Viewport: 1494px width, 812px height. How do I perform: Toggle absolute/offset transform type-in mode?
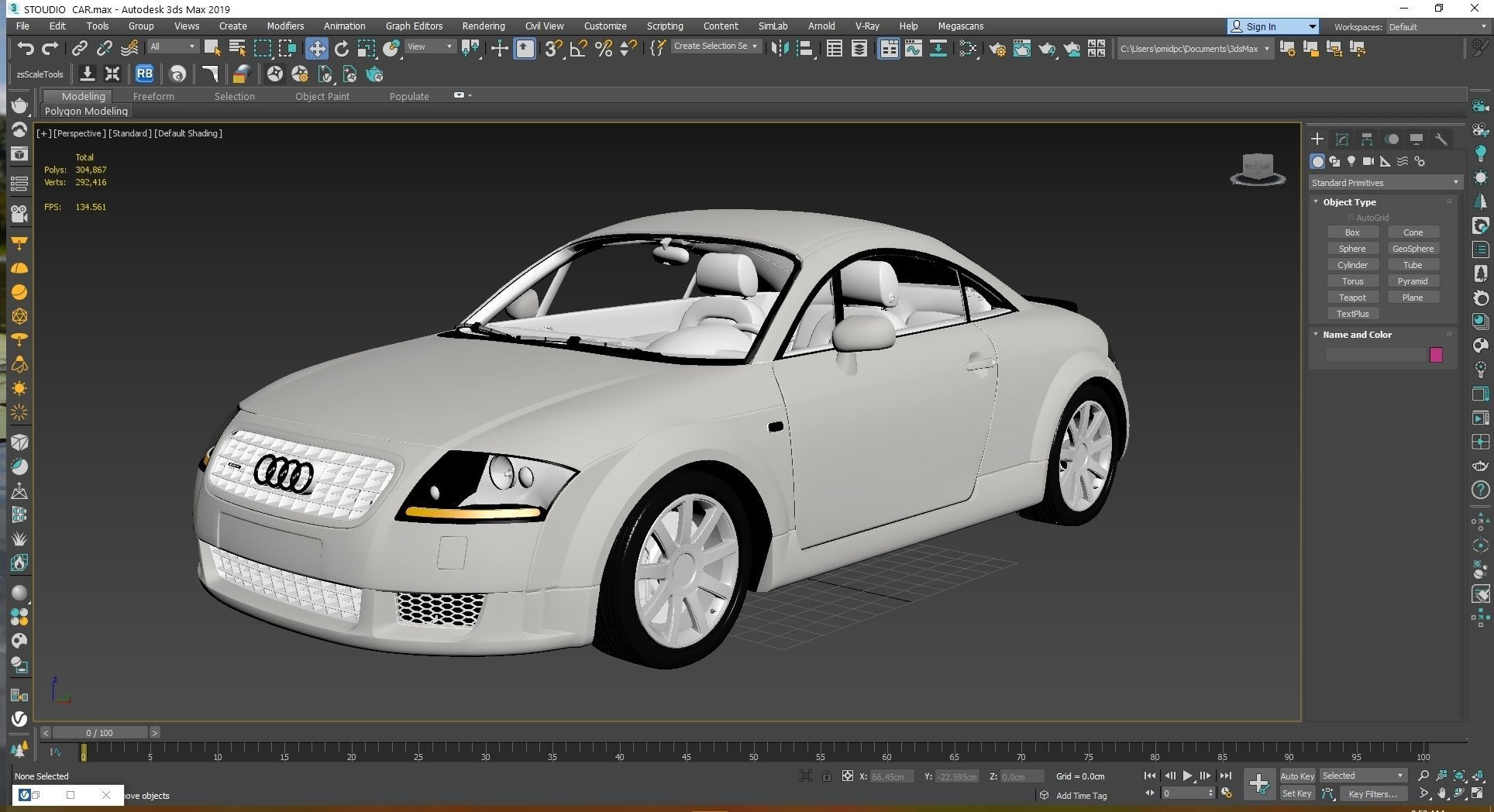point(848,776)
